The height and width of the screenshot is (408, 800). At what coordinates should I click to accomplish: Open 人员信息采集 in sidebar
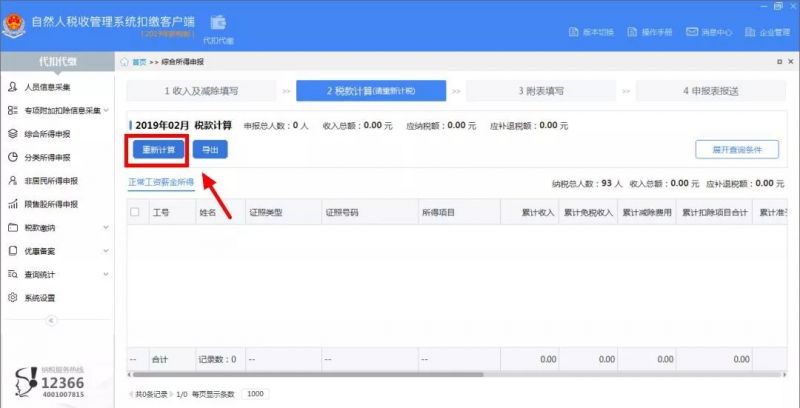coord(47,87)
